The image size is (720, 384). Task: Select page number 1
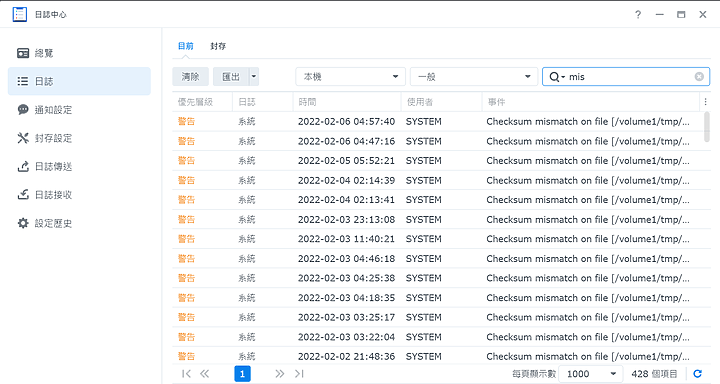[242, 374]
